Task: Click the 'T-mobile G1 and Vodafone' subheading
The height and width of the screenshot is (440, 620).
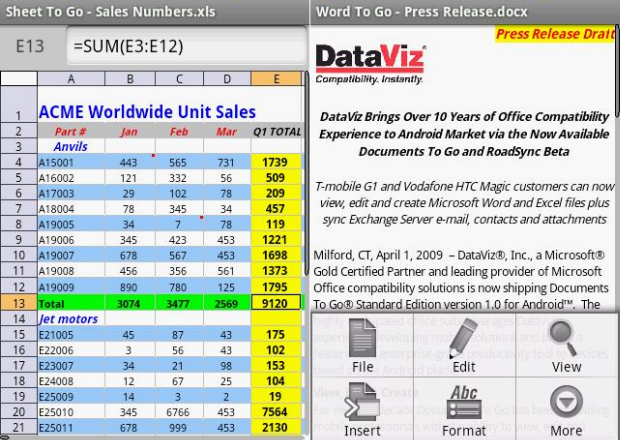Action: tap(464, 202)
